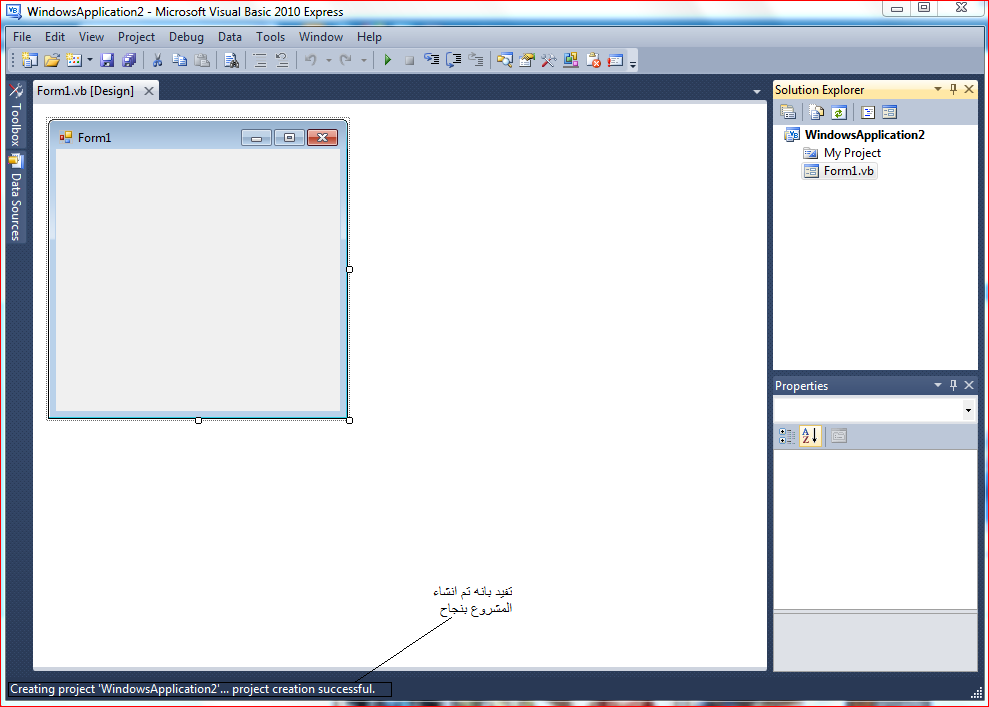Open the Tools menu
Screen dimensions: 989x707
[x=271, y=37]
